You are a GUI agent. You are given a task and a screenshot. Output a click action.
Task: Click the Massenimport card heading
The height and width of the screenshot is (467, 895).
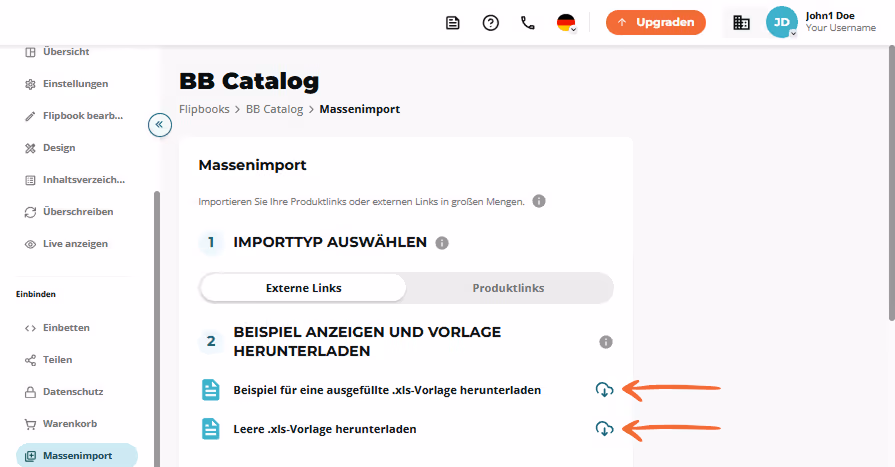pyautogui.click(x=252, y=165)
